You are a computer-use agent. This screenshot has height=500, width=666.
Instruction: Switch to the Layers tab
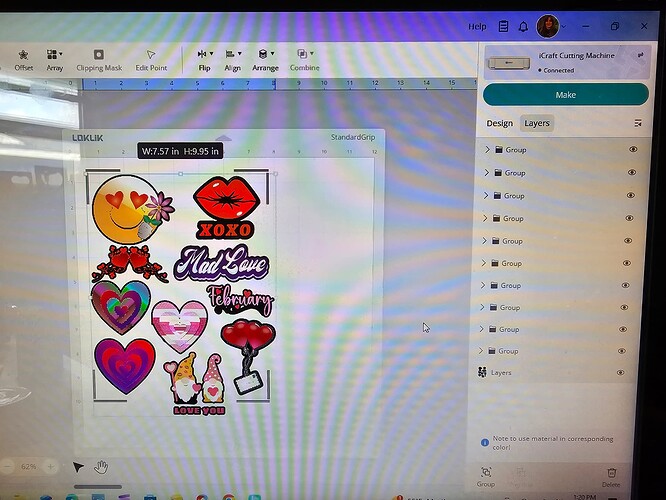(x=537, y=123)
